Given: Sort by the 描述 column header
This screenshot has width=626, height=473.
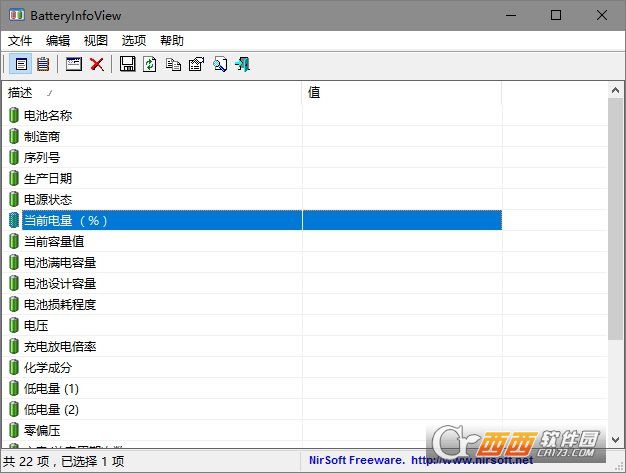Looking at the screenshot, I should coord(152,93).
